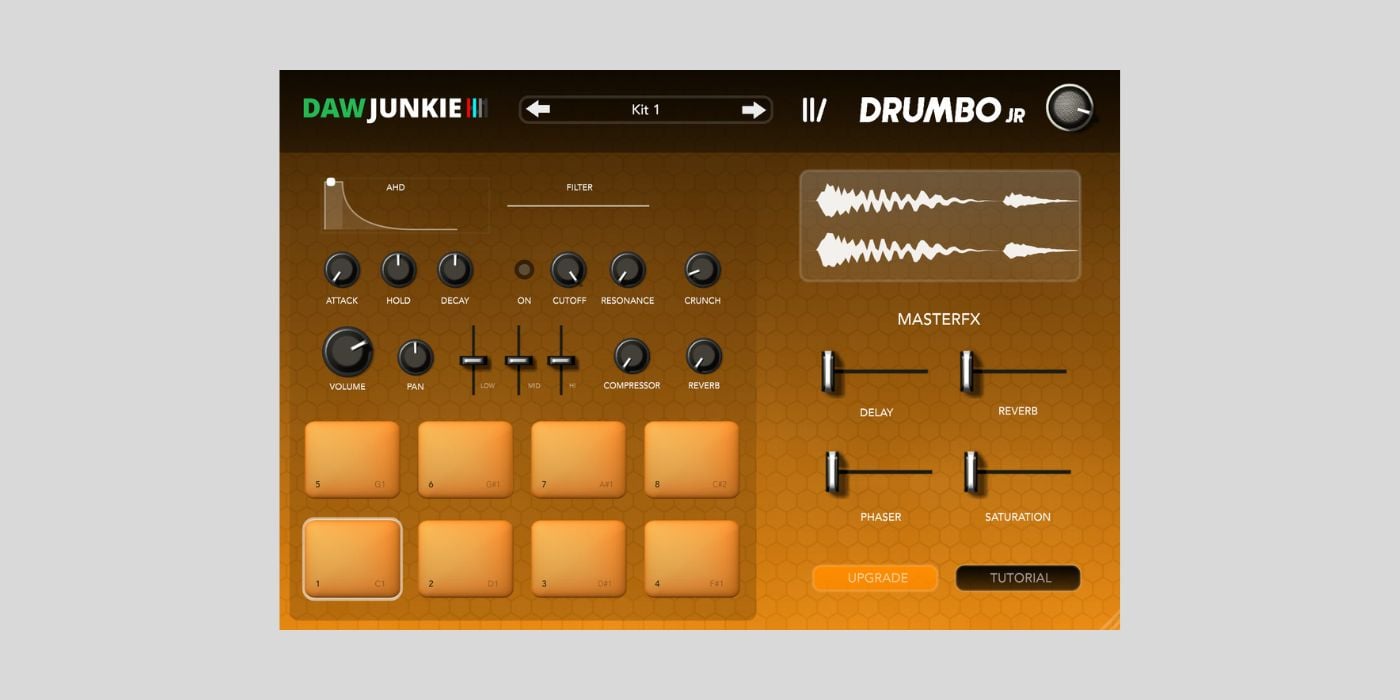This screenshot has height=700, width=1400.
Task: Click the DAW Junkie logo
Action: point(396,108)
